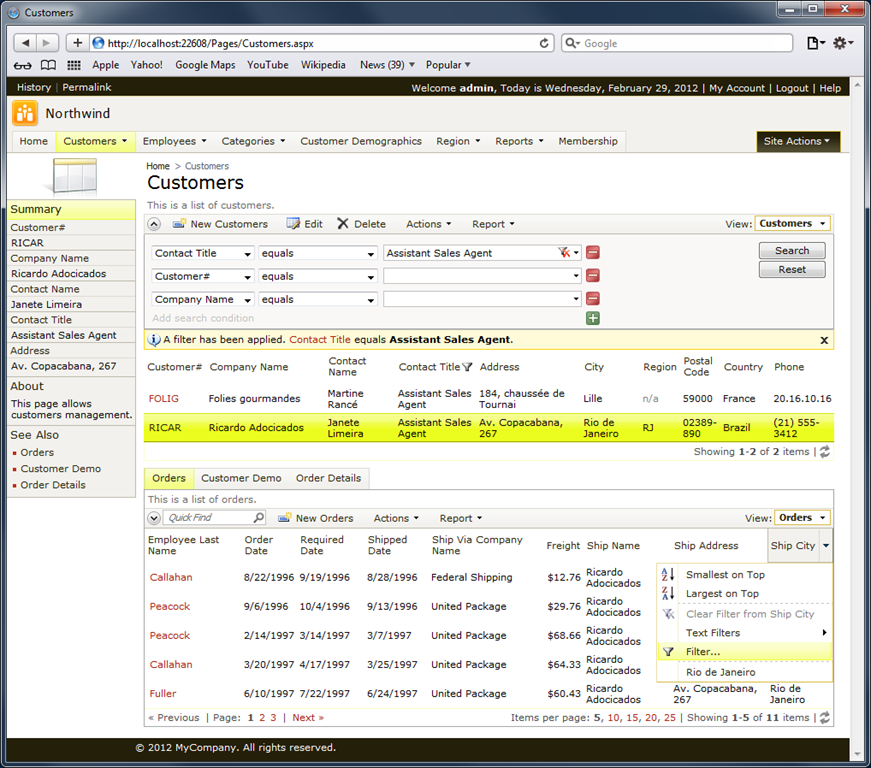Toggle the Orders quick find expander arrow
Viewport: 871px width, 768px height.
[154, 518]
